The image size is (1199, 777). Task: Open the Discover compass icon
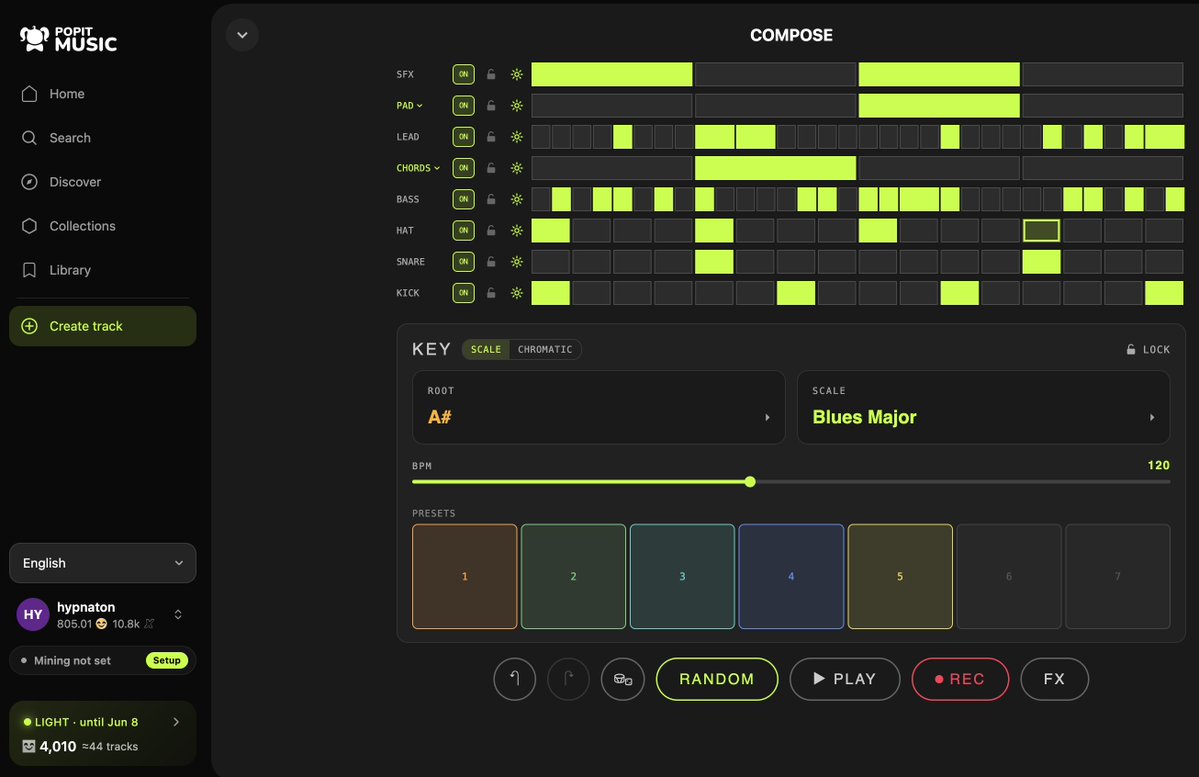29,182
